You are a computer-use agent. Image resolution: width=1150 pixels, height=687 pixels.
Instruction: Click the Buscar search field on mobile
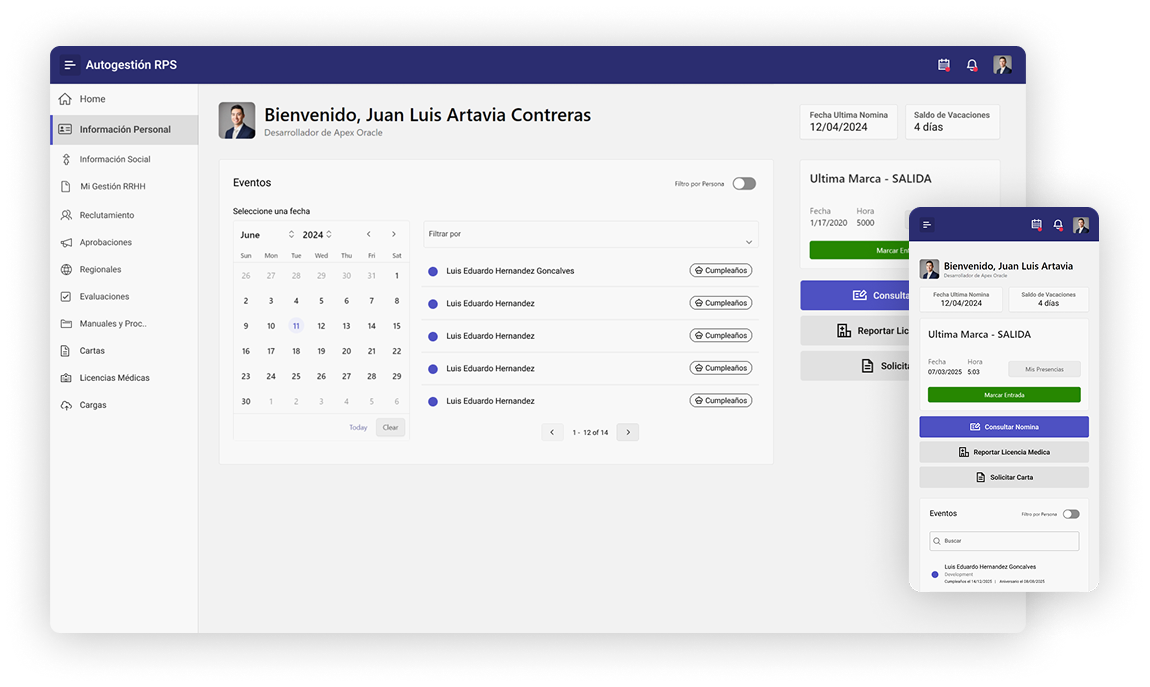coord(1004,541)
